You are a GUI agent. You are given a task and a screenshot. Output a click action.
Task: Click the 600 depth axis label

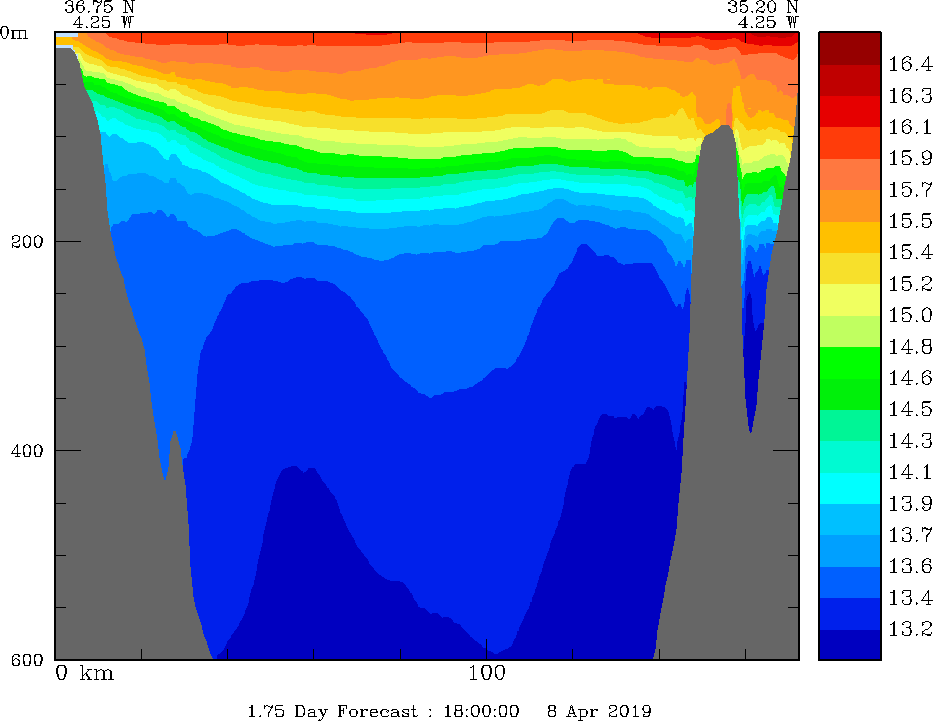pyautogui.click(x=27, y=660)
